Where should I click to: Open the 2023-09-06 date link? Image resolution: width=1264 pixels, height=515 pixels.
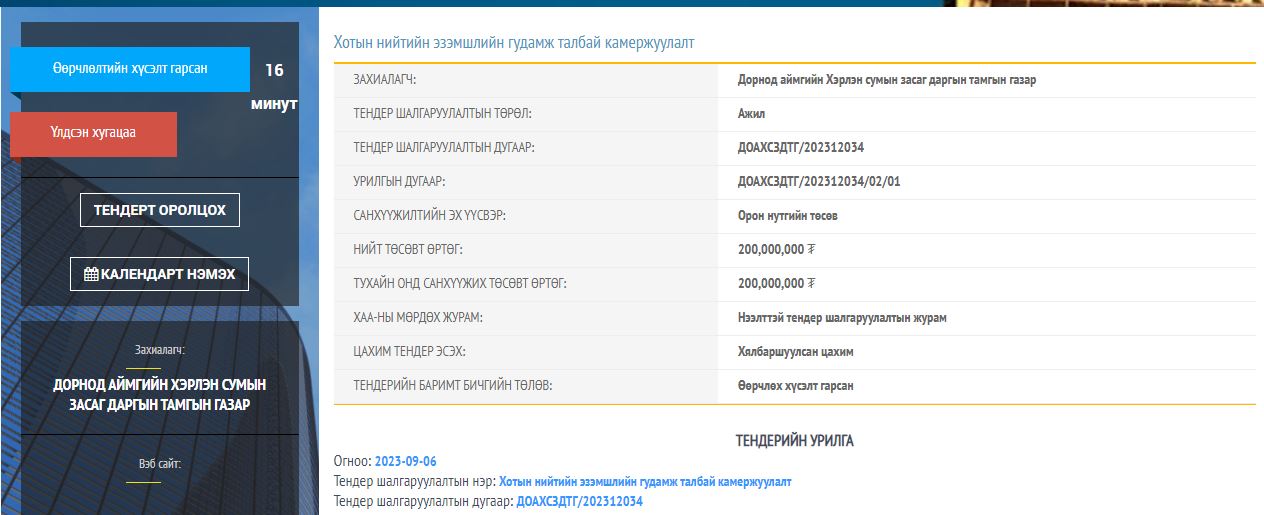pos(405,461)
